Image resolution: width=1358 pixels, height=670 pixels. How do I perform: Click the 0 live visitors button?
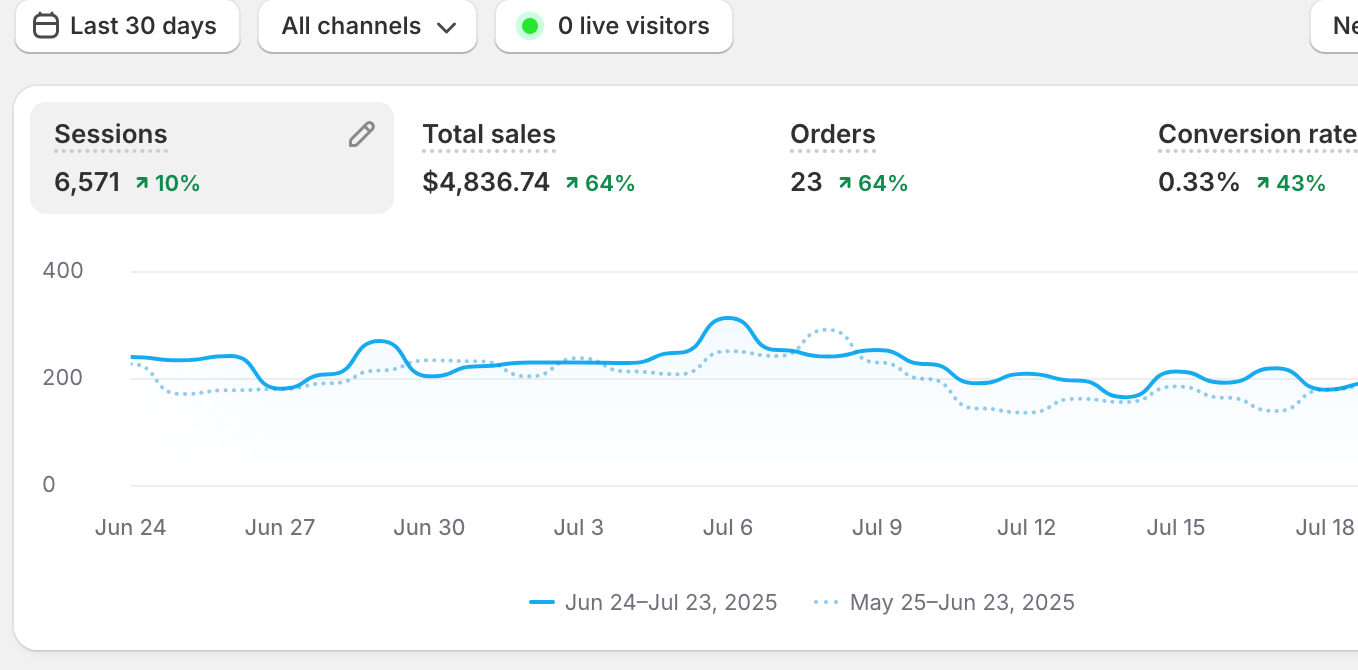pos(614,26)
